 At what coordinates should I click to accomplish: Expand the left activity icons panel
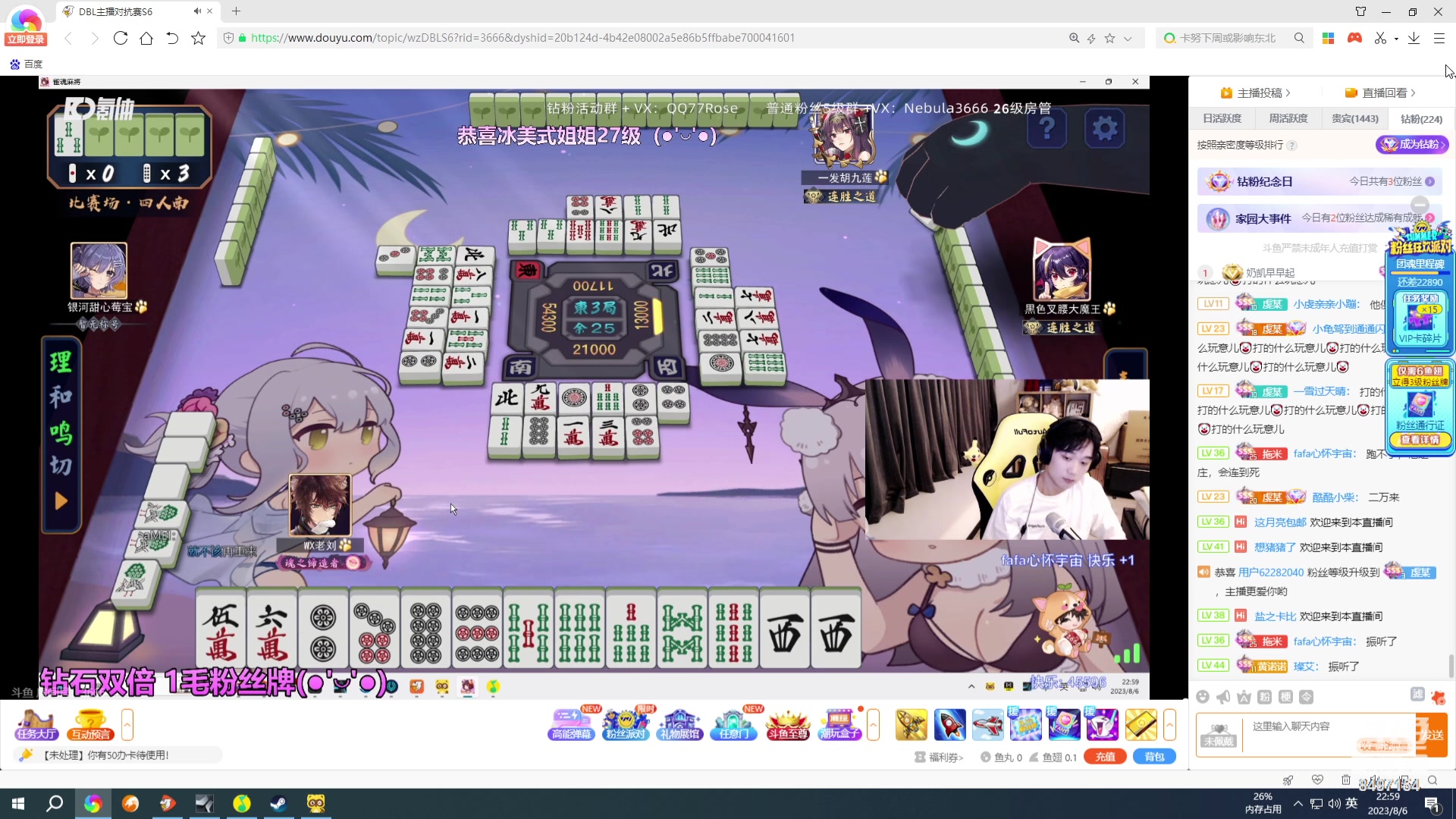pos(127,725)
